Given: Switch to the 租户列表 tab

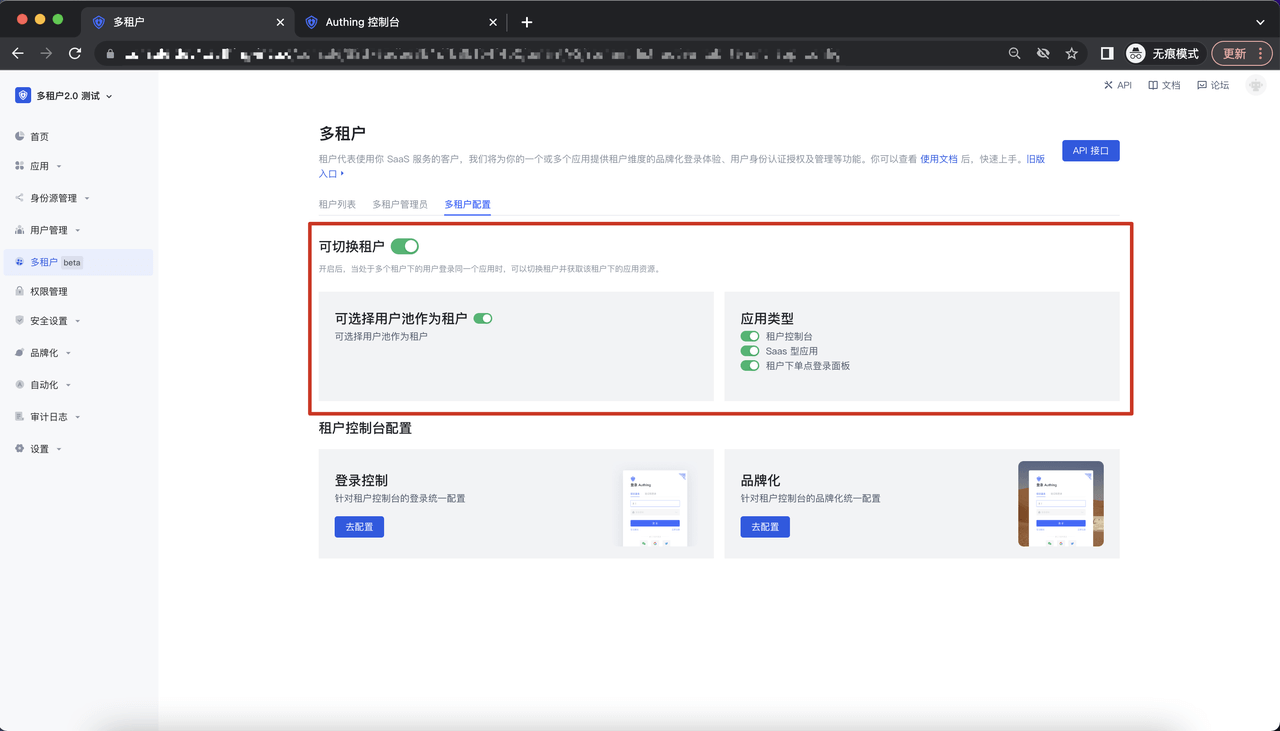Looking at the screenshot, I should pos(337,204).
